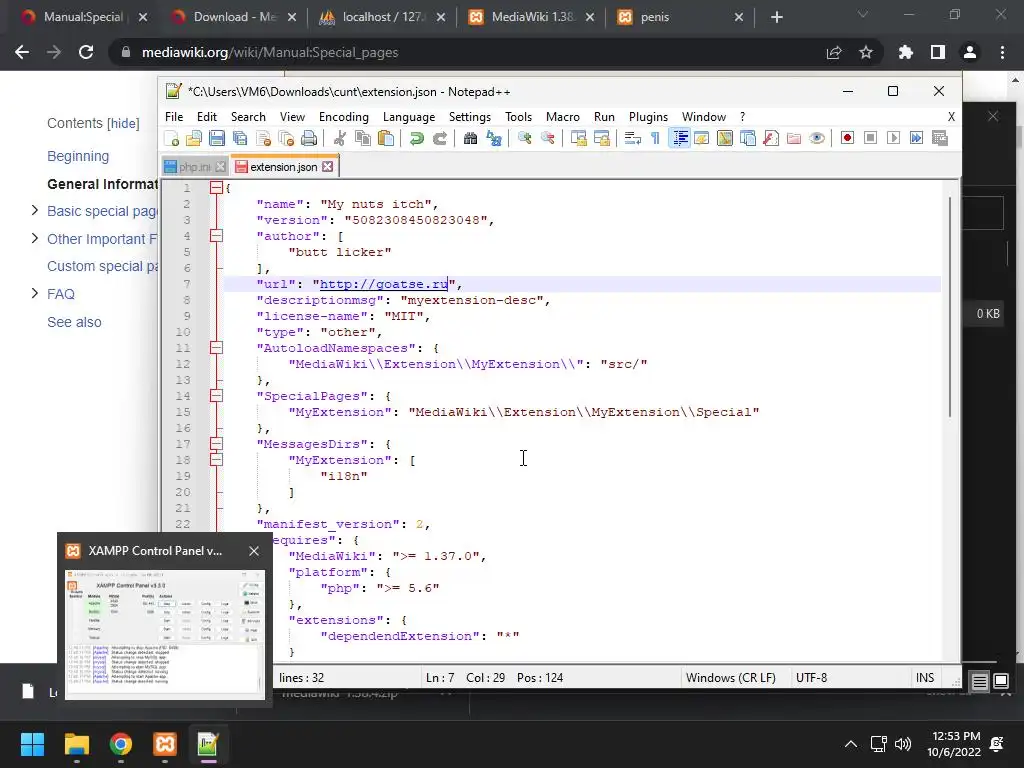
Task: Expand the FAQ contents entry
Action: (35, 294)
